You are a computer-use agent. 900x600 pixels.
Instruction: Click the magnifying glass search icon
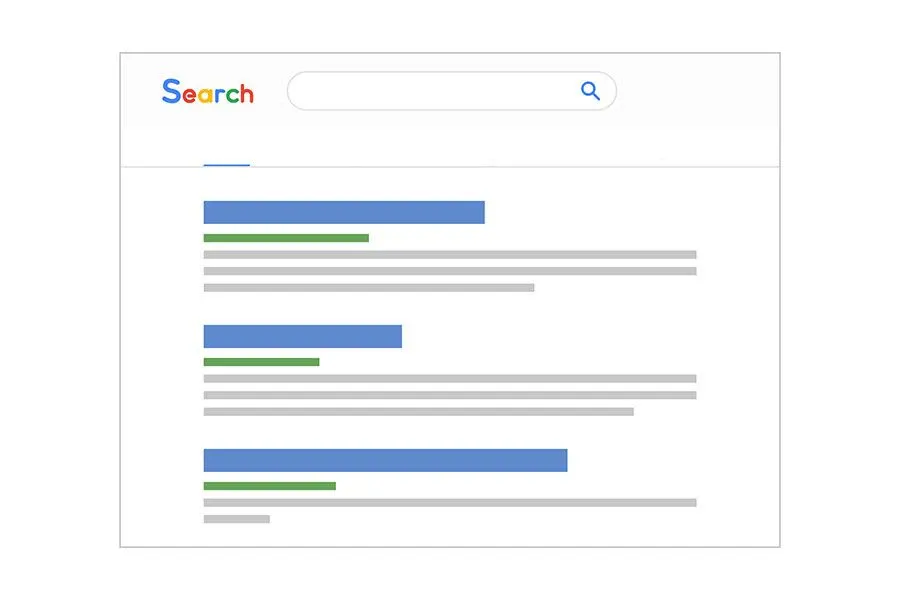tap(590, 91)
